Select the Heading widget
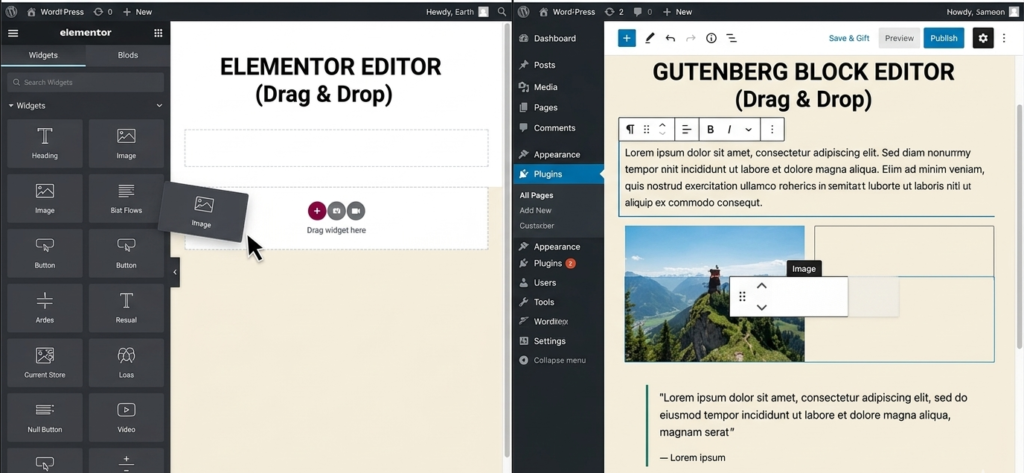1024x473 pixels. (x=44, y=143)
